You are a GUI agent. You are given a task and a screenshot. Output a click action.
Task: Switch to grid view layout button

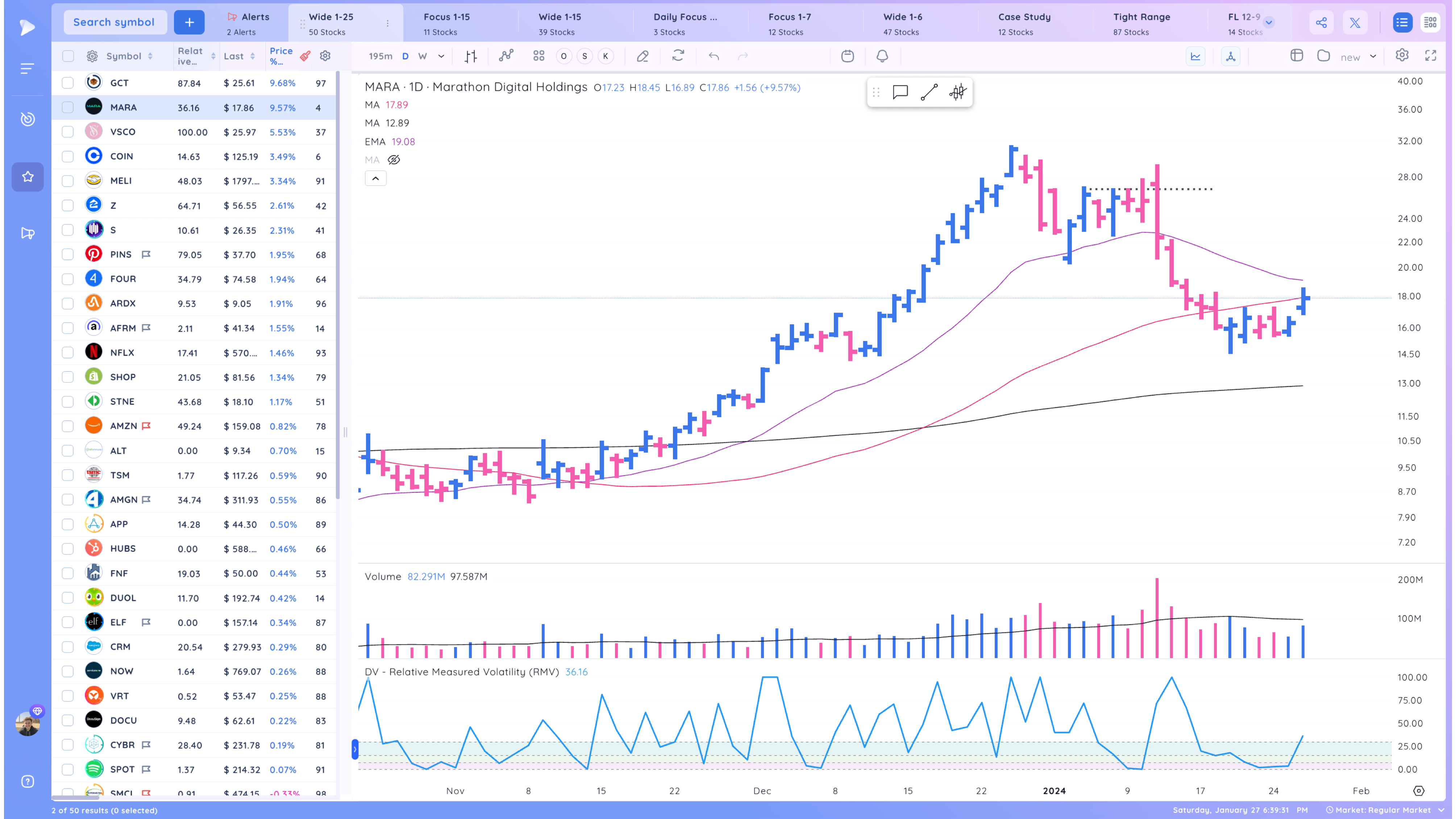click(x=1430, y=22)
